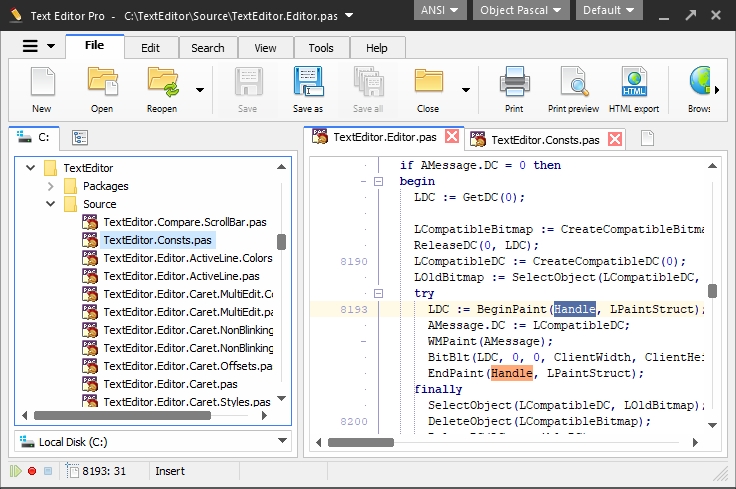The height and width of the screenshot is (489, 736).
Task: Collapse the code fold at begin
Action: coord(378,182)
